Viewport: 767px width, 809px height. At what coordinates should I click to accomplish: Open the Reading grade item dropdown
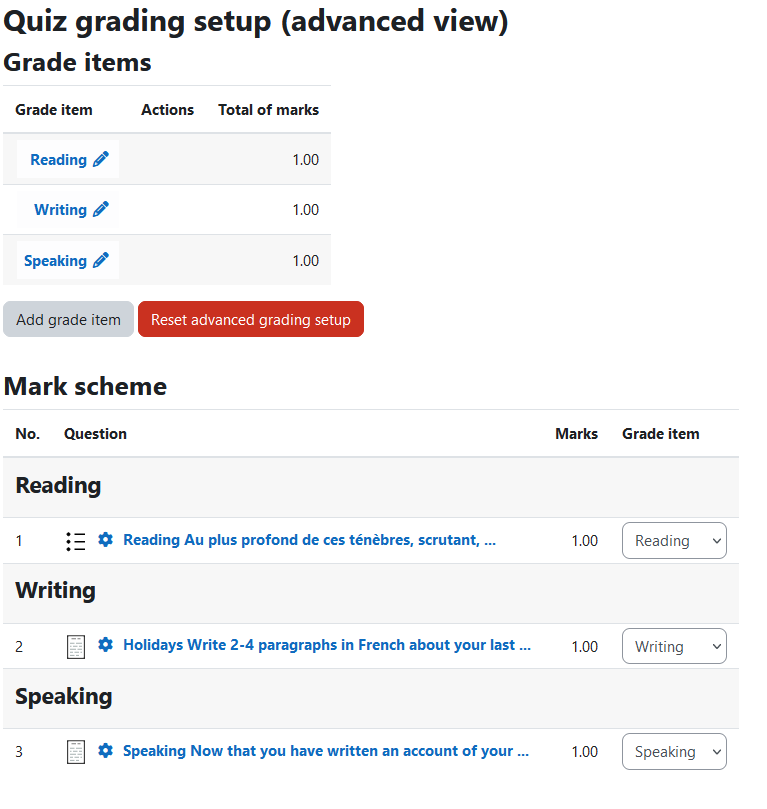(x=674, y=541)
